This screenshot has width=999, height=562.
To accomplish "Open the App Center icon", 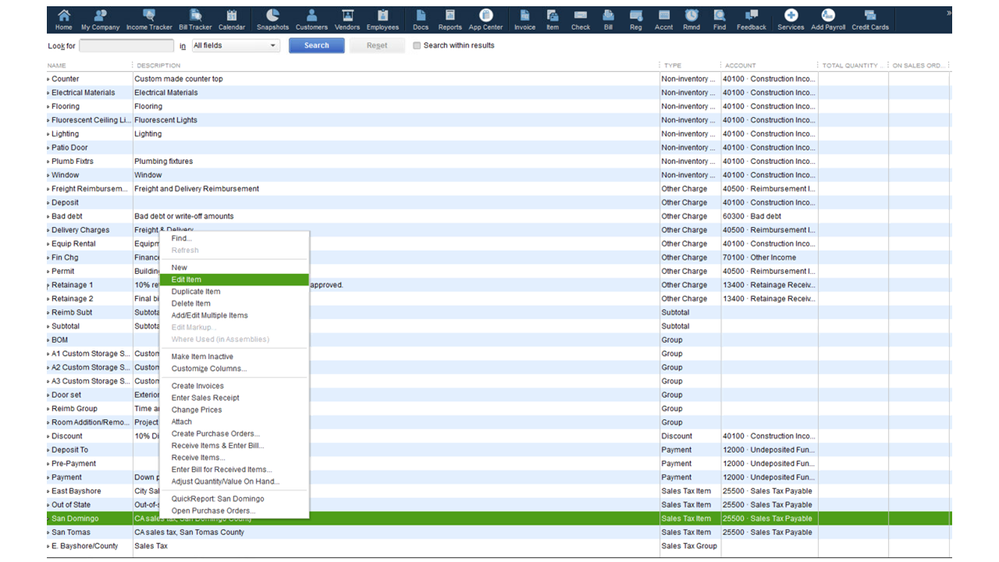I will (485, 20).
